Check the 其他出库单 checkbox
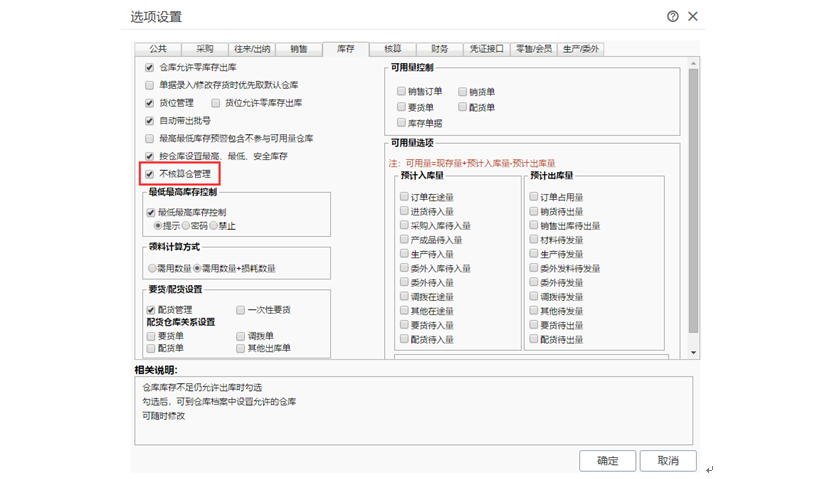This screenshot has height=479, width=836. click(x=240, y=348)
